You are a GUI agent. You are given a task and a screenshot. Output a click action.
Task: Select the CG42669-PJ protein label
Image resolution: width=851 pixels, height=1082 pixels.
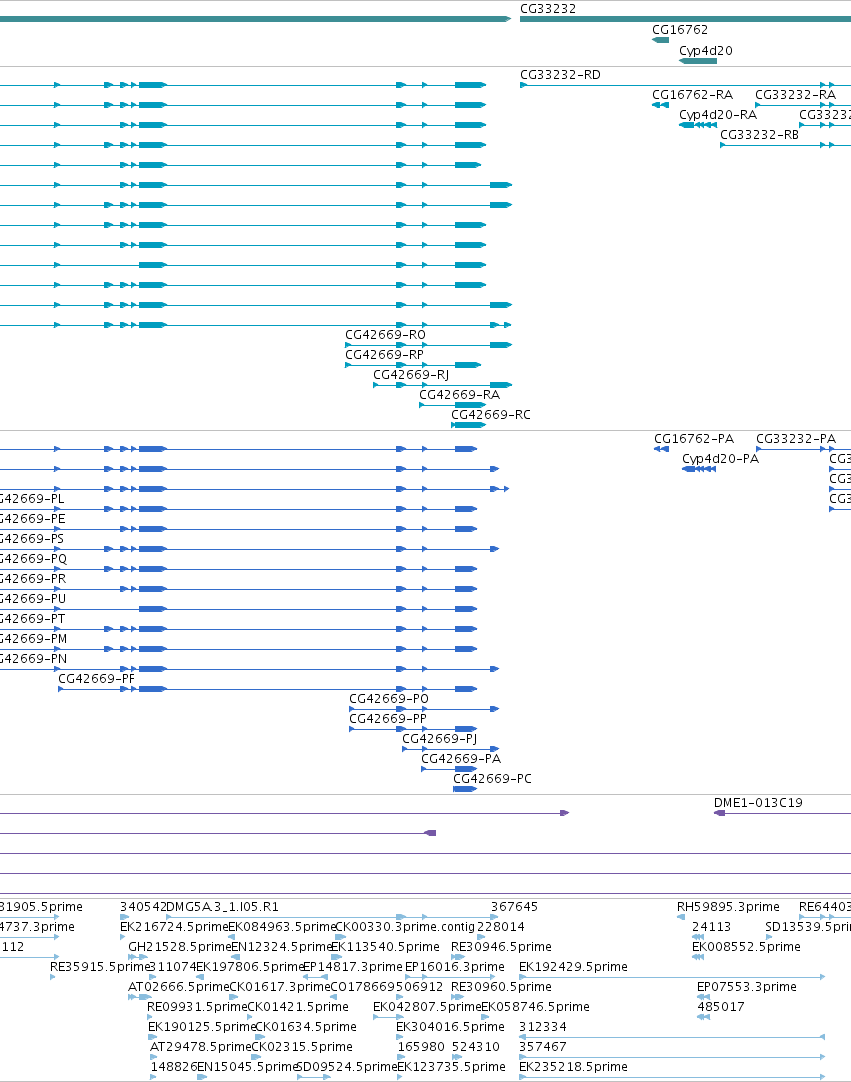[440, 739]
